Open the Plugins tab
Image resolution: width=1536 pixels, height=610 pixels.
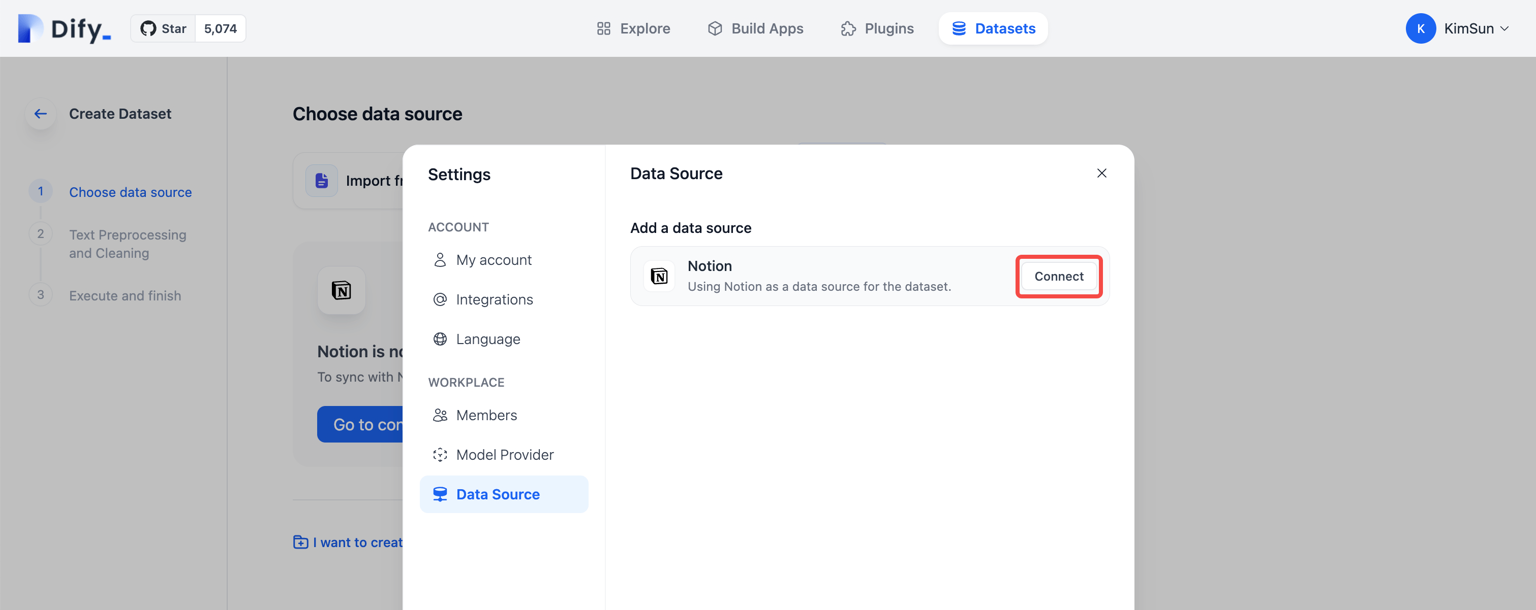tap(877, 29)
